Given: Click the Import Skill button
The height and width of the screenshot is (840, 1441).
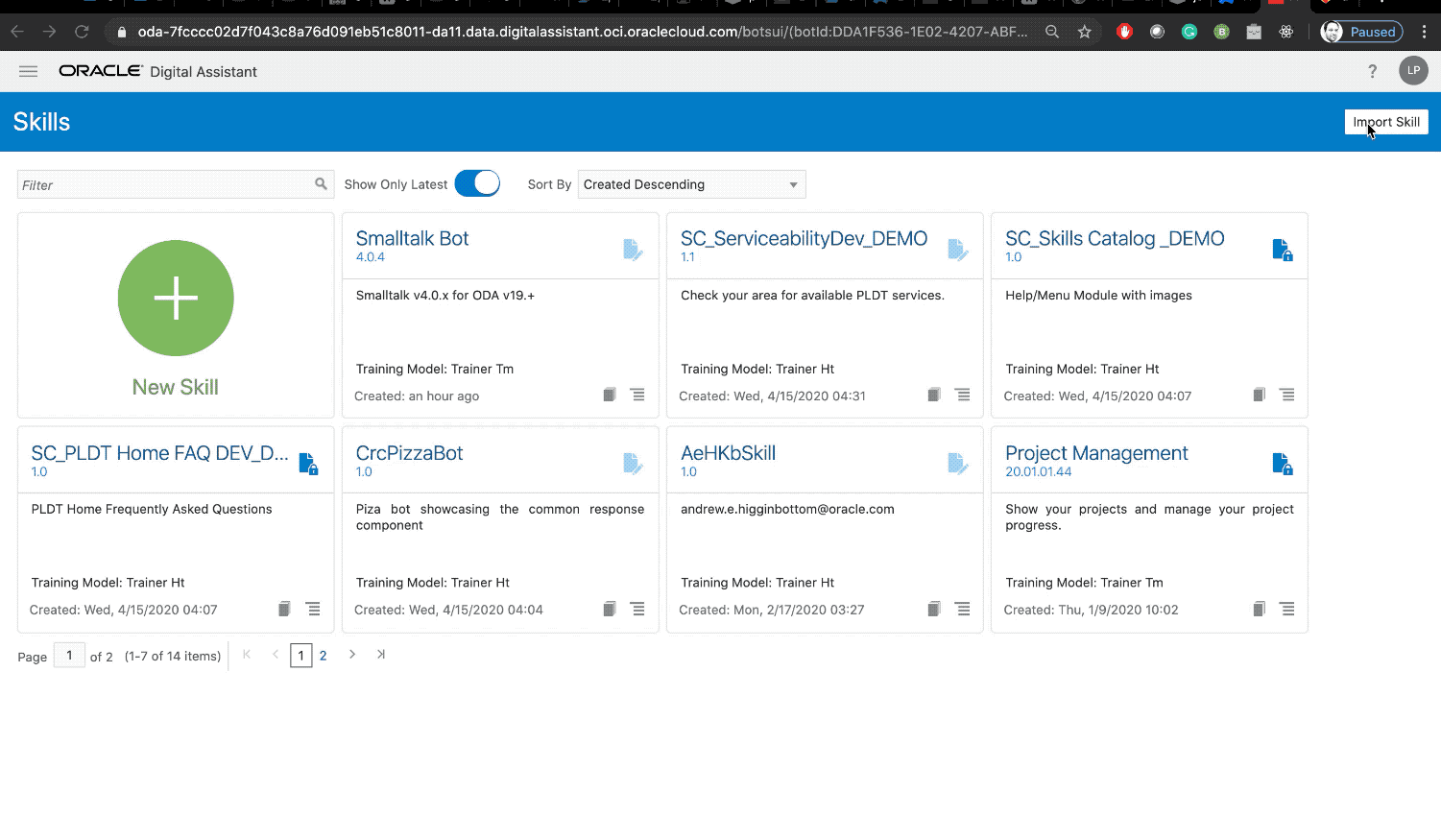Looking at the screenshot, I should (x=1386, y=122).
